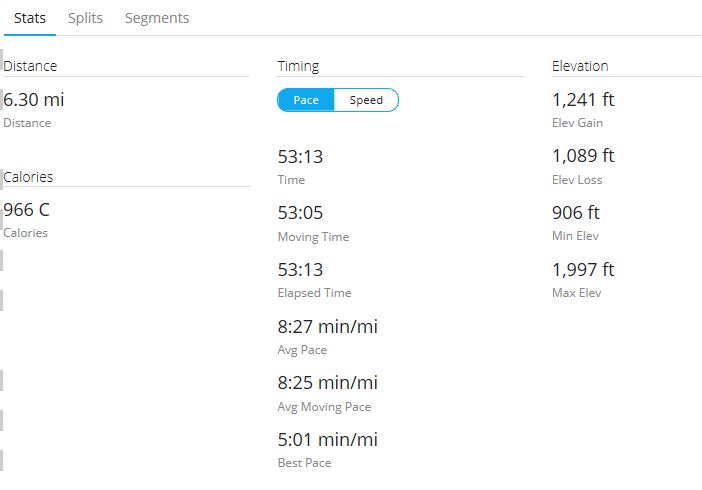The height and width of the screenshot is (490, 702).
Task: Click the Calories section header
Action: tap(28, 177)
